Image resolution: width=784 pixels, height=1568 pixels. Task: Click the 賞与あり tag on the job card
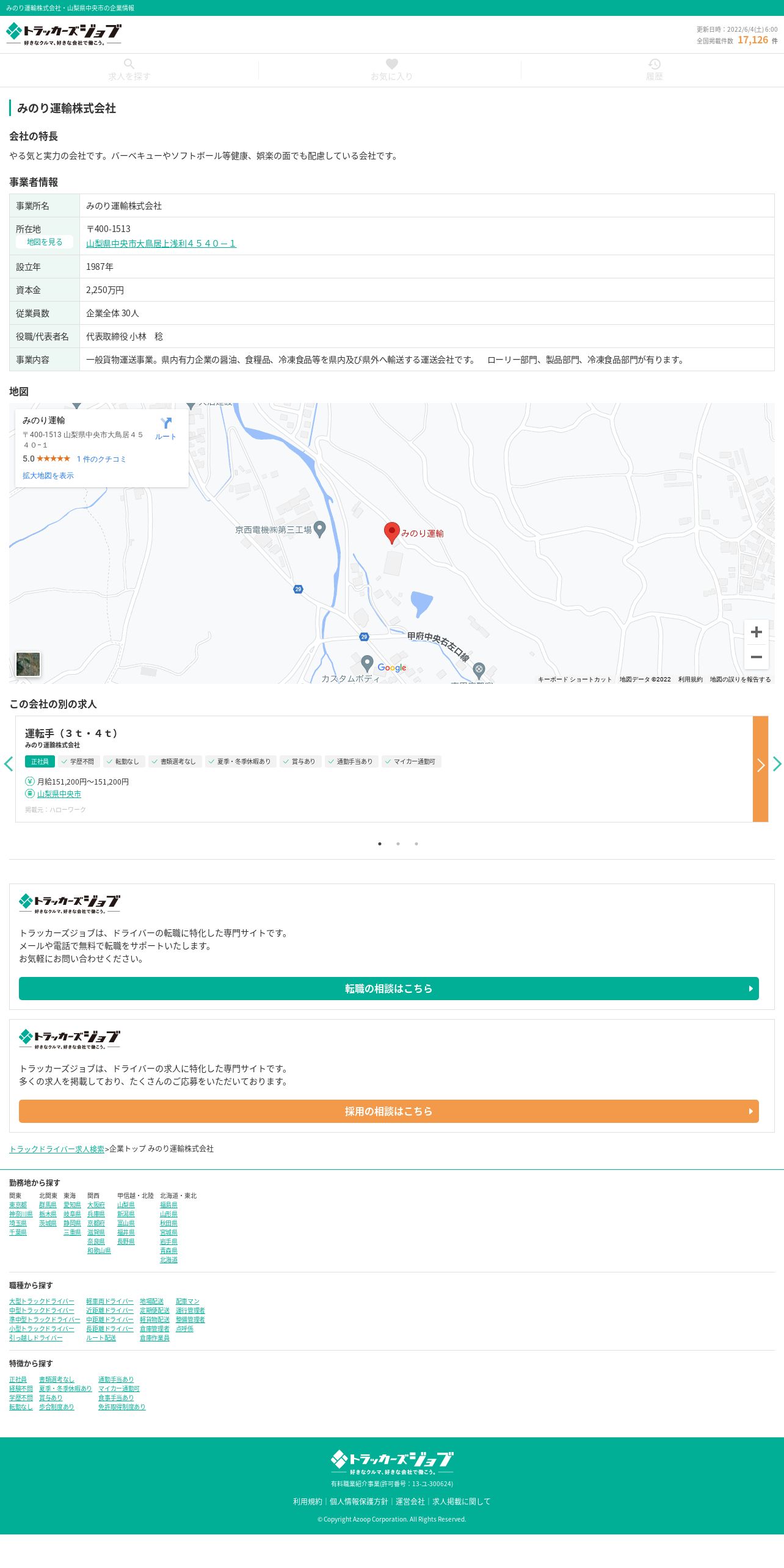[300, 761]
